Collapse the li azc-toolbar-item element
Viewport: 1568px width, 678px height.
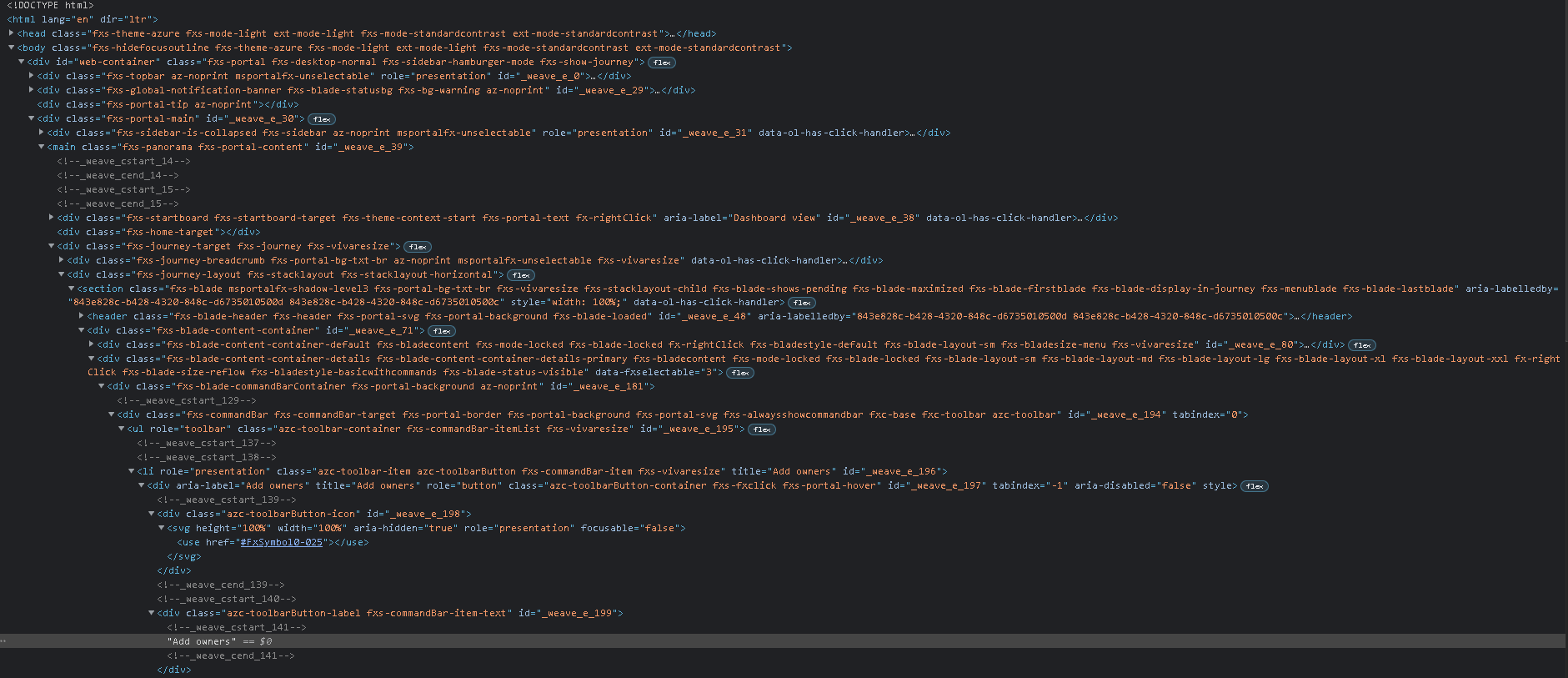pos(132,471)
